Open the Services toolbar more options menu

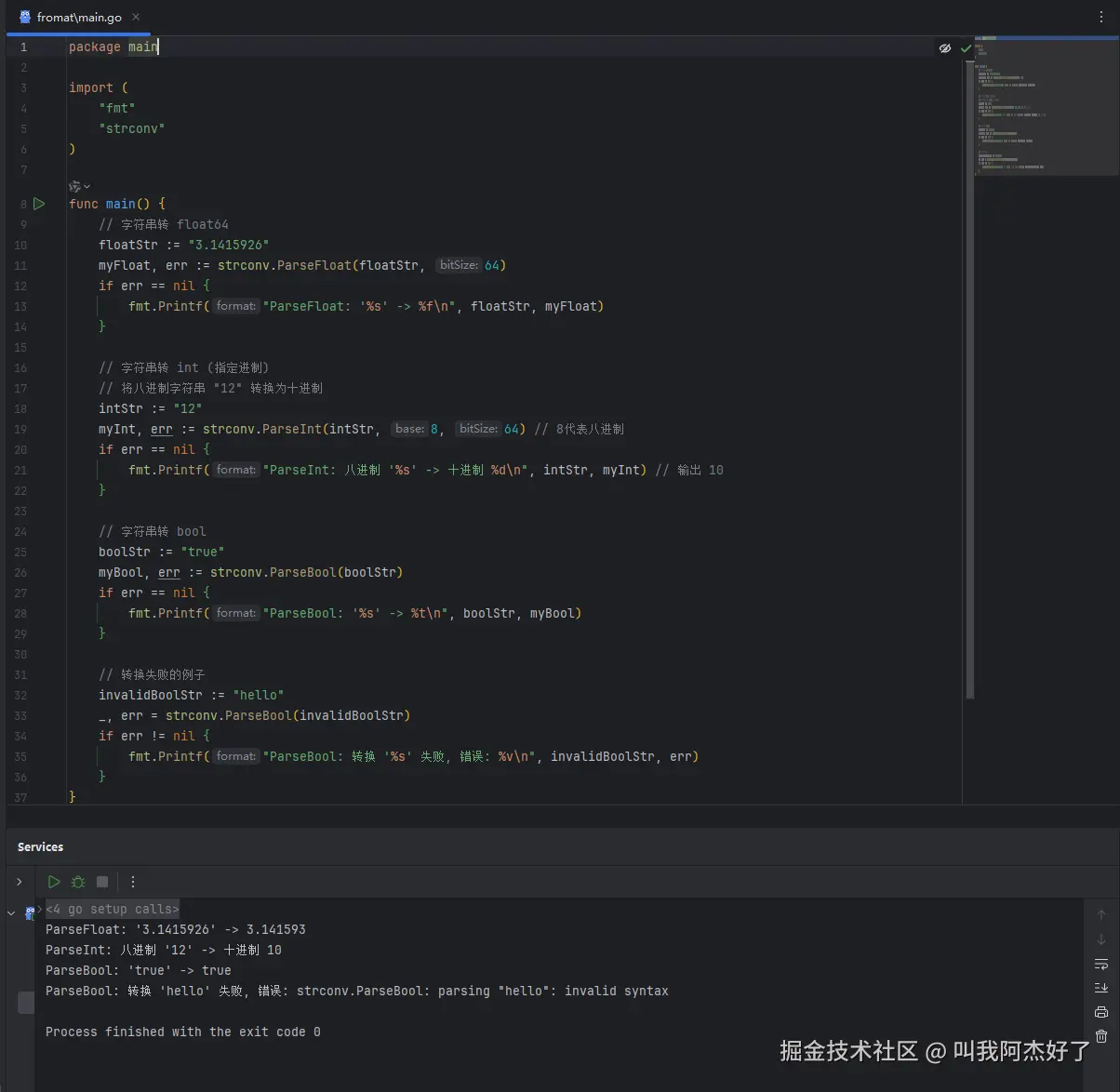[x=133, y=882]
